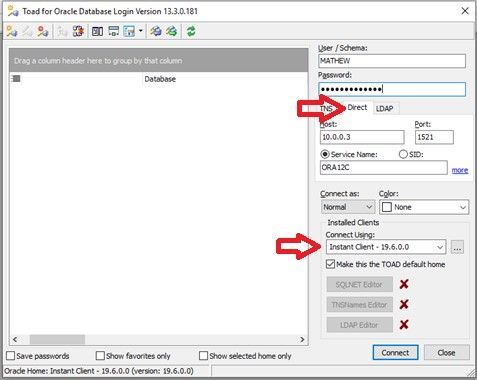This screenshot has height=380, width=477.
Task: Select the Direct connection tab
Action: (357, 108)
